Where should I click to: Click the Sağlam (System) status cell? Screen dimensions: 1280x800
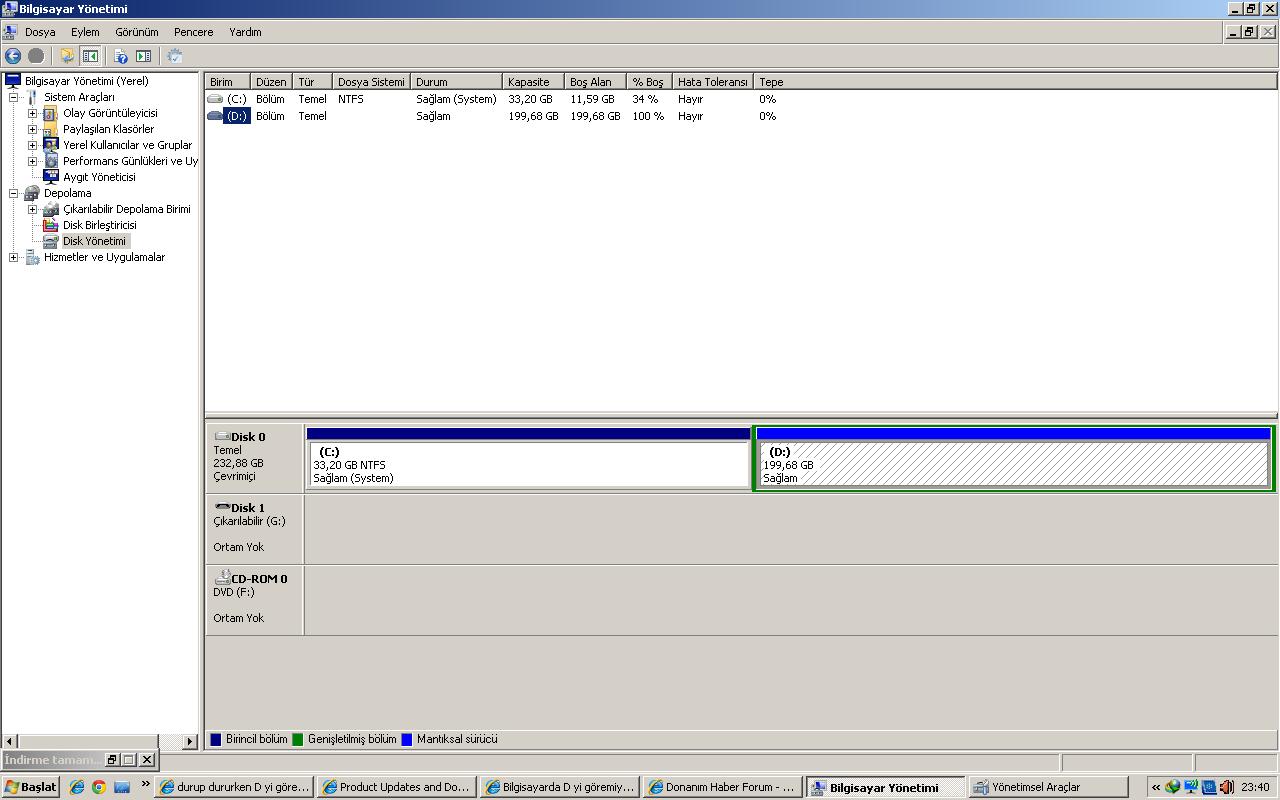pyautogui.click(x=456, y=99)
